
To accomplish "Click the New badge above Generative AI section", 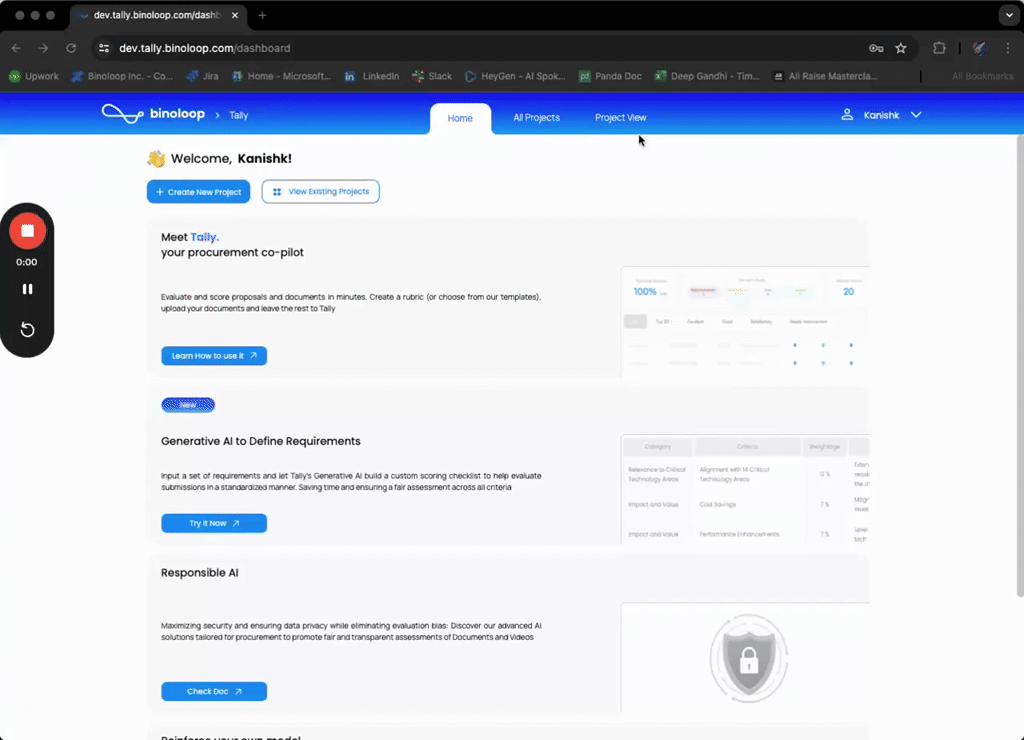I will pos(188,405).
